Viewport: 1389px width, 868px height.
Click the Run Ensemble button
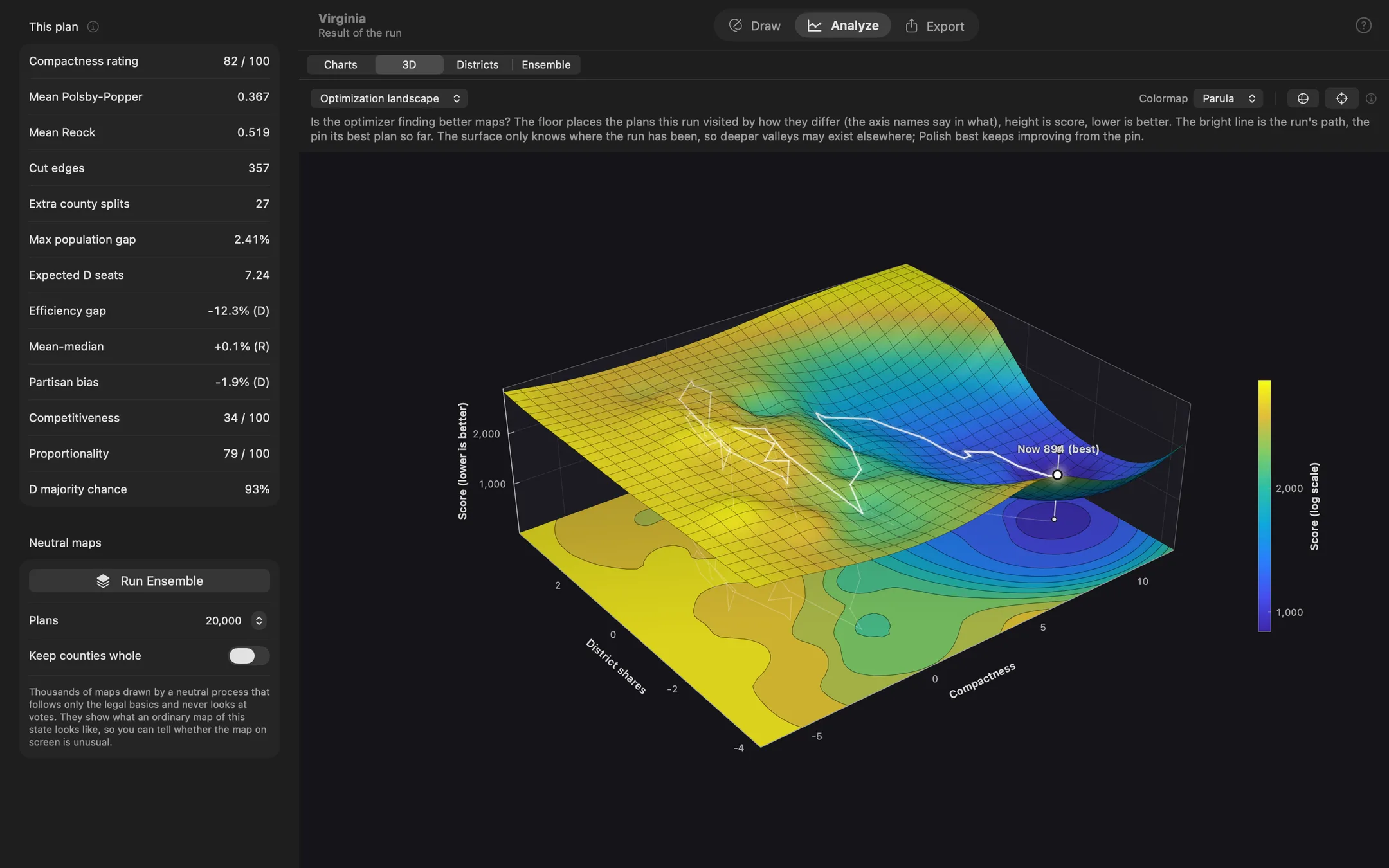click(149, 581)
